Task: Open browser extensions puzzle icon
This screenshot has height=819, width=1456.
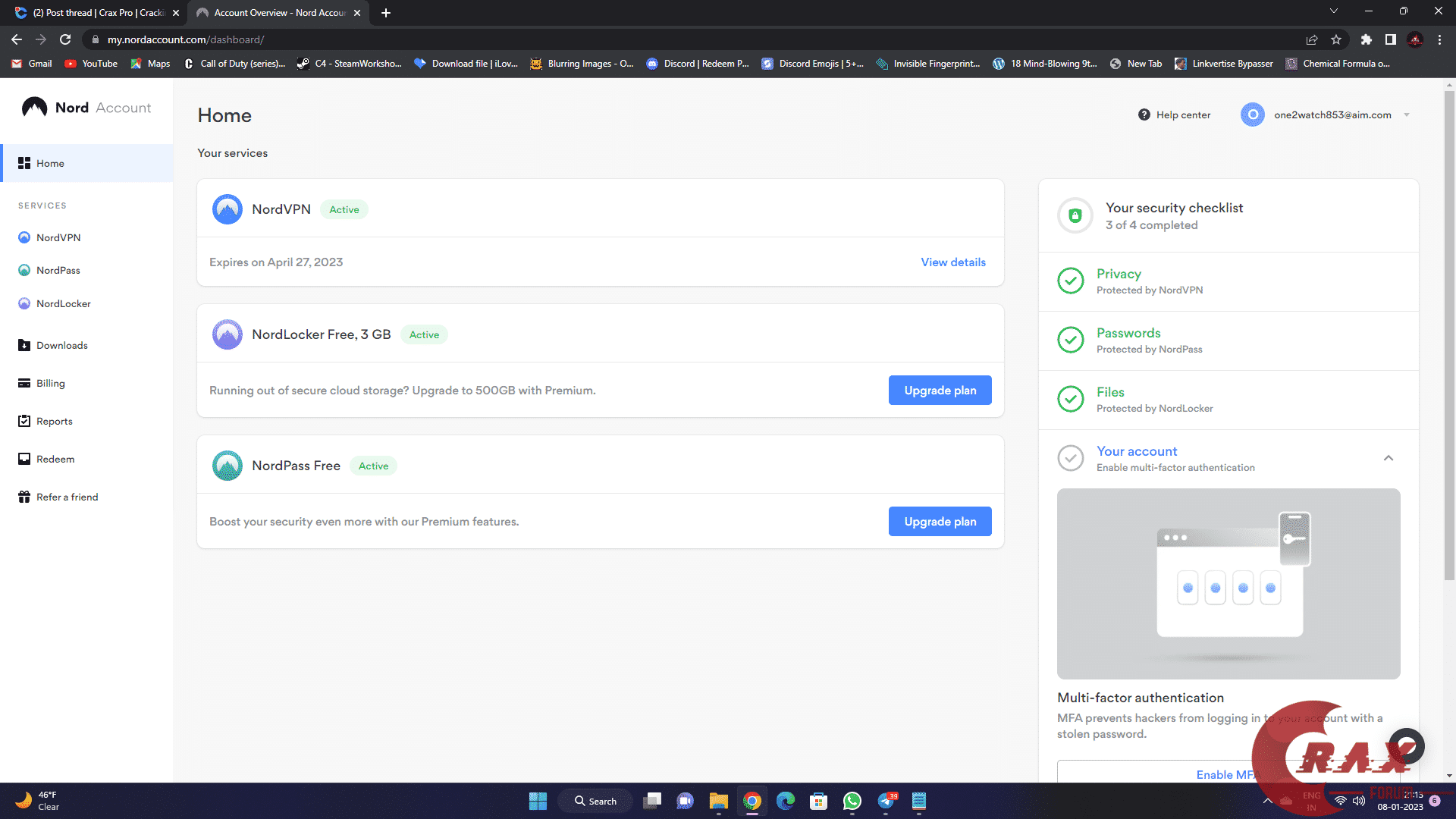Action: (1367, 39)
